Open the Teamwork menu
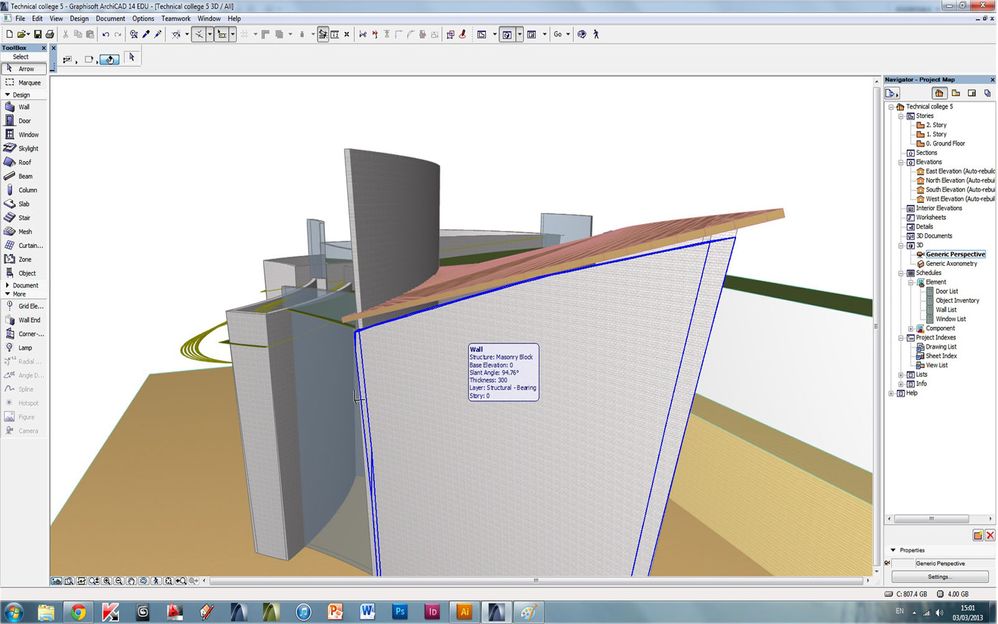 click(175, 18)
